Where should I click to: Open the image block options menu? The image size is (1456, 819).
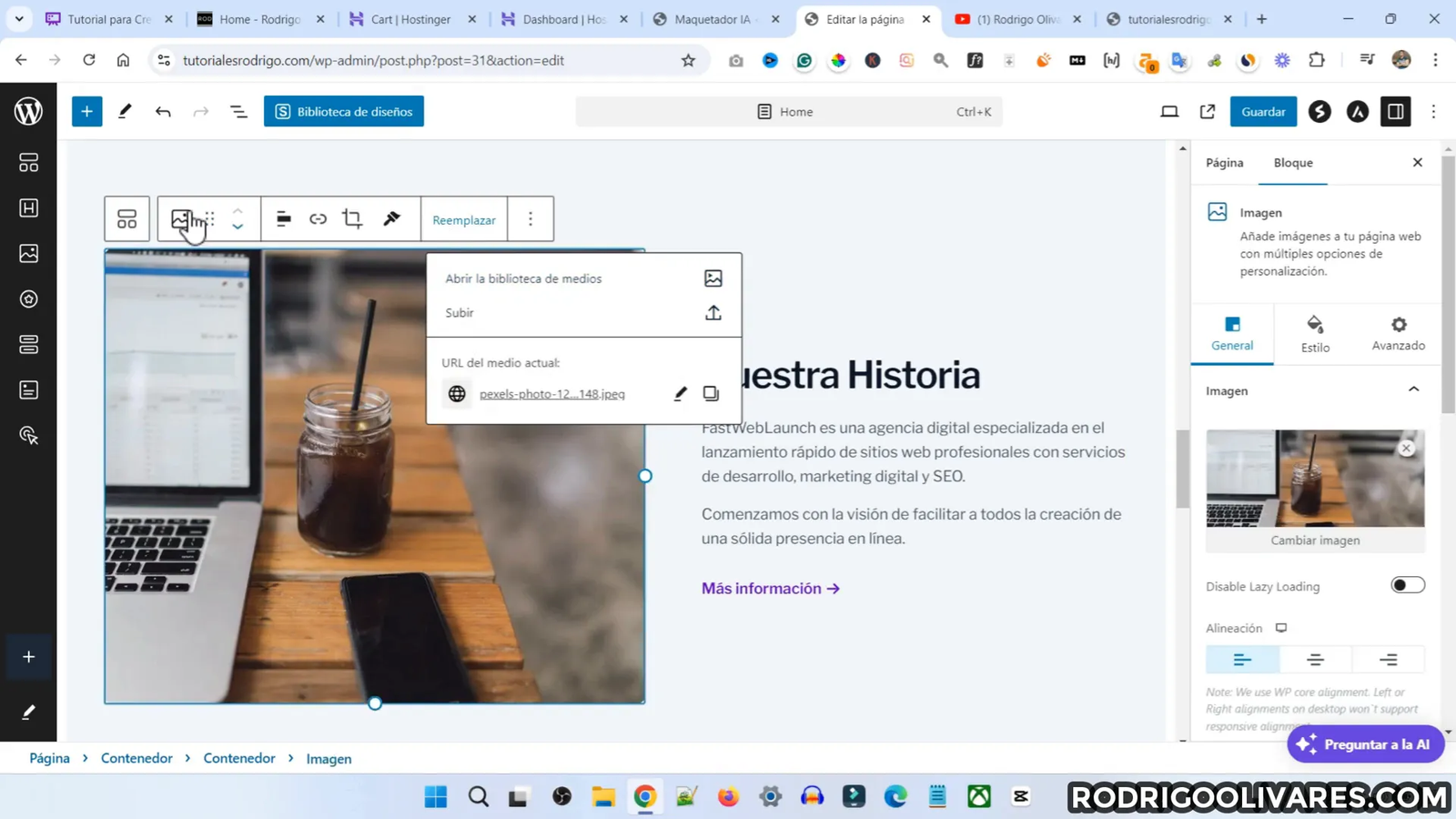[529, 218]
